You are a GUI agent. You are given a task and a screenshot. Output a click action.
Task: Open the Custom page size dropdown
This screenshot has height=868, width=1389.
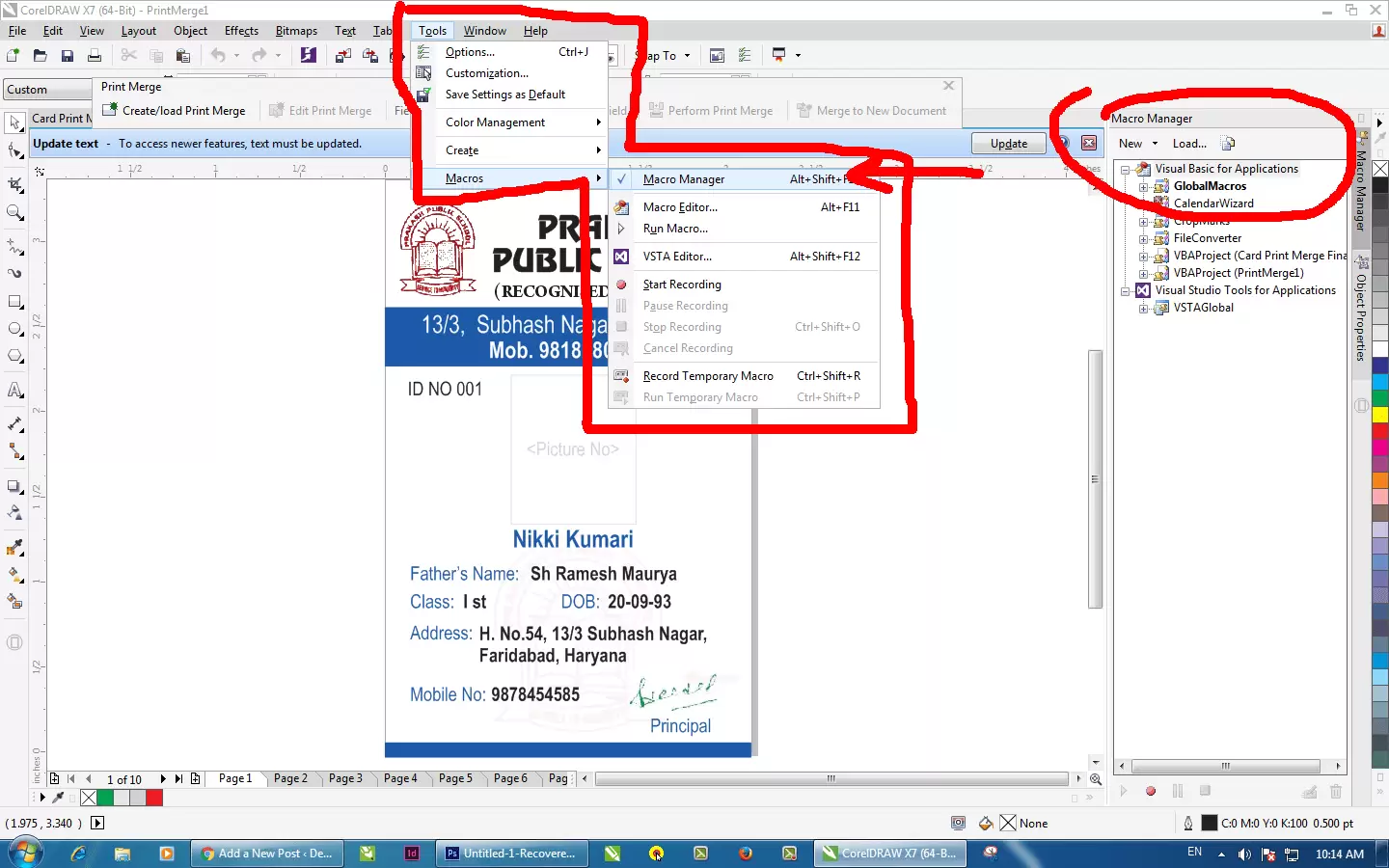(x=48, y=90)
